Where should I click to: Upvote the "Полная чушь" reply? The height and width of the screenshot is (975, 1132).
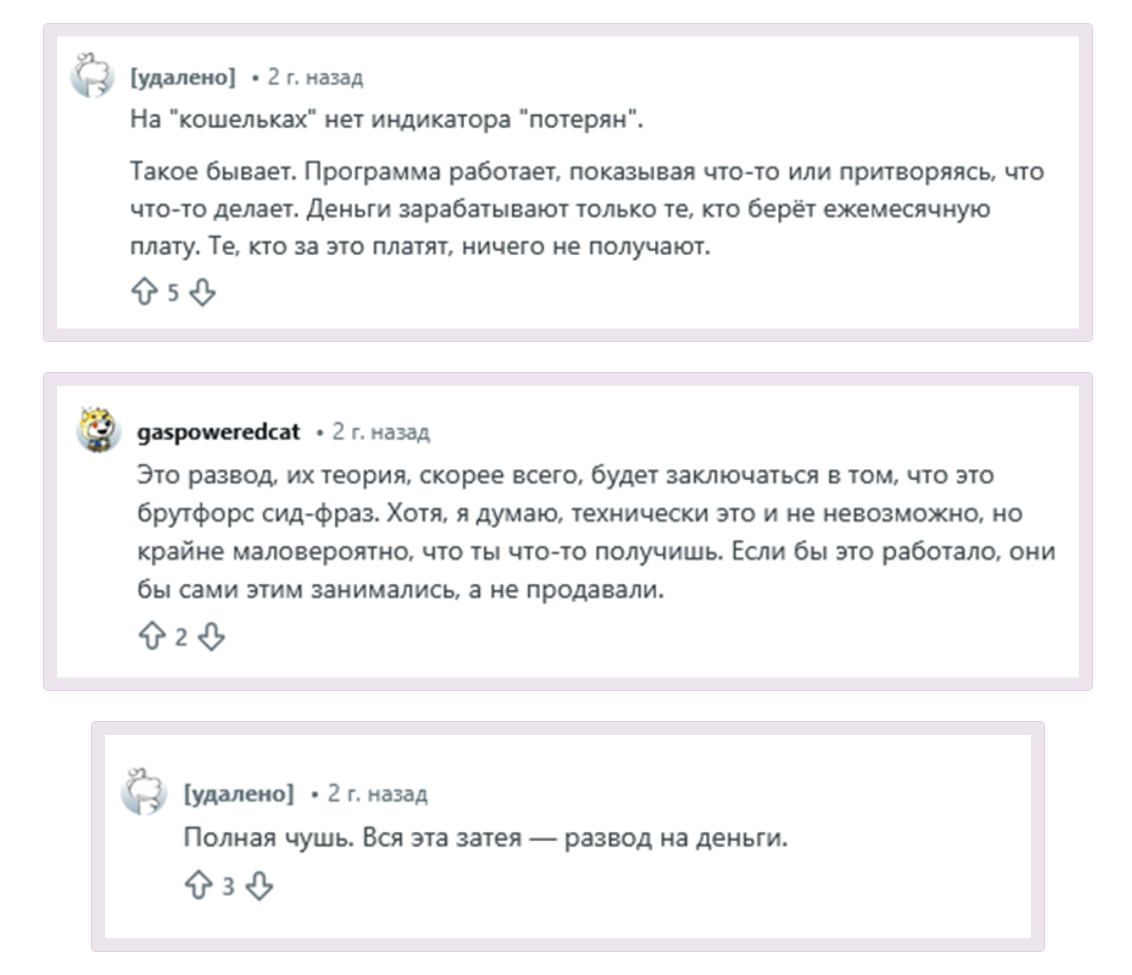pos(199,886)
